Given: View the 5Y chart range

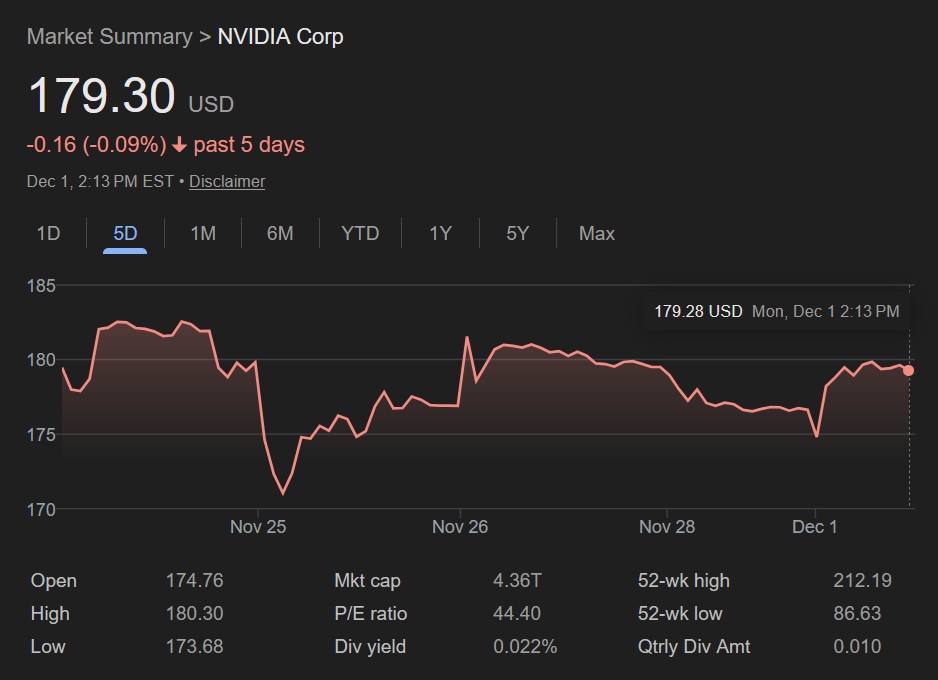Looking at the screenshot, I should point(517,233).
